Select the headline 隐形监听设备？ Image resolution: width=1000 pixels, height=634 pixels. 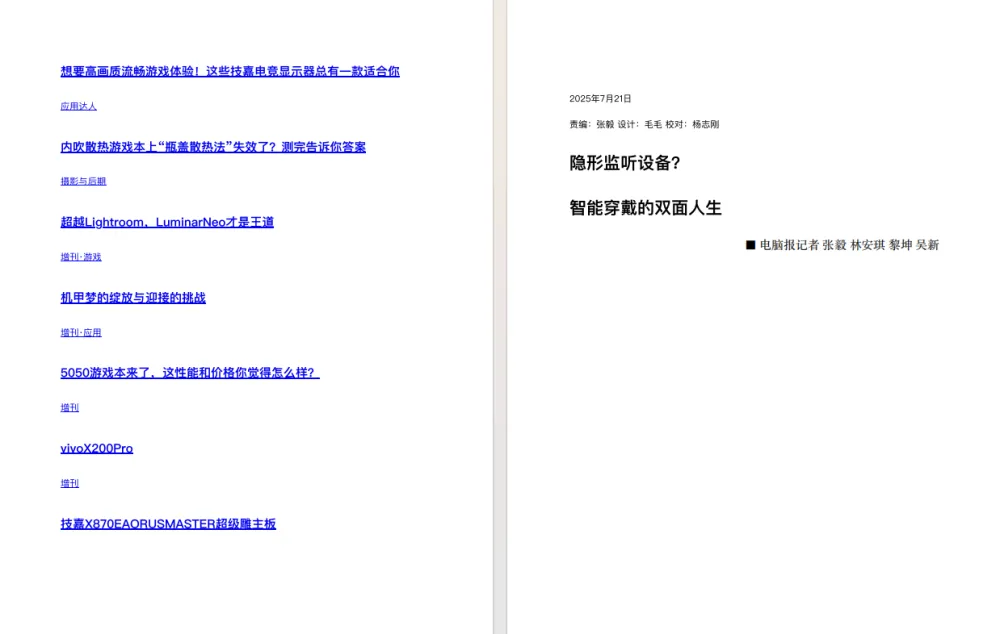(623, 163)
